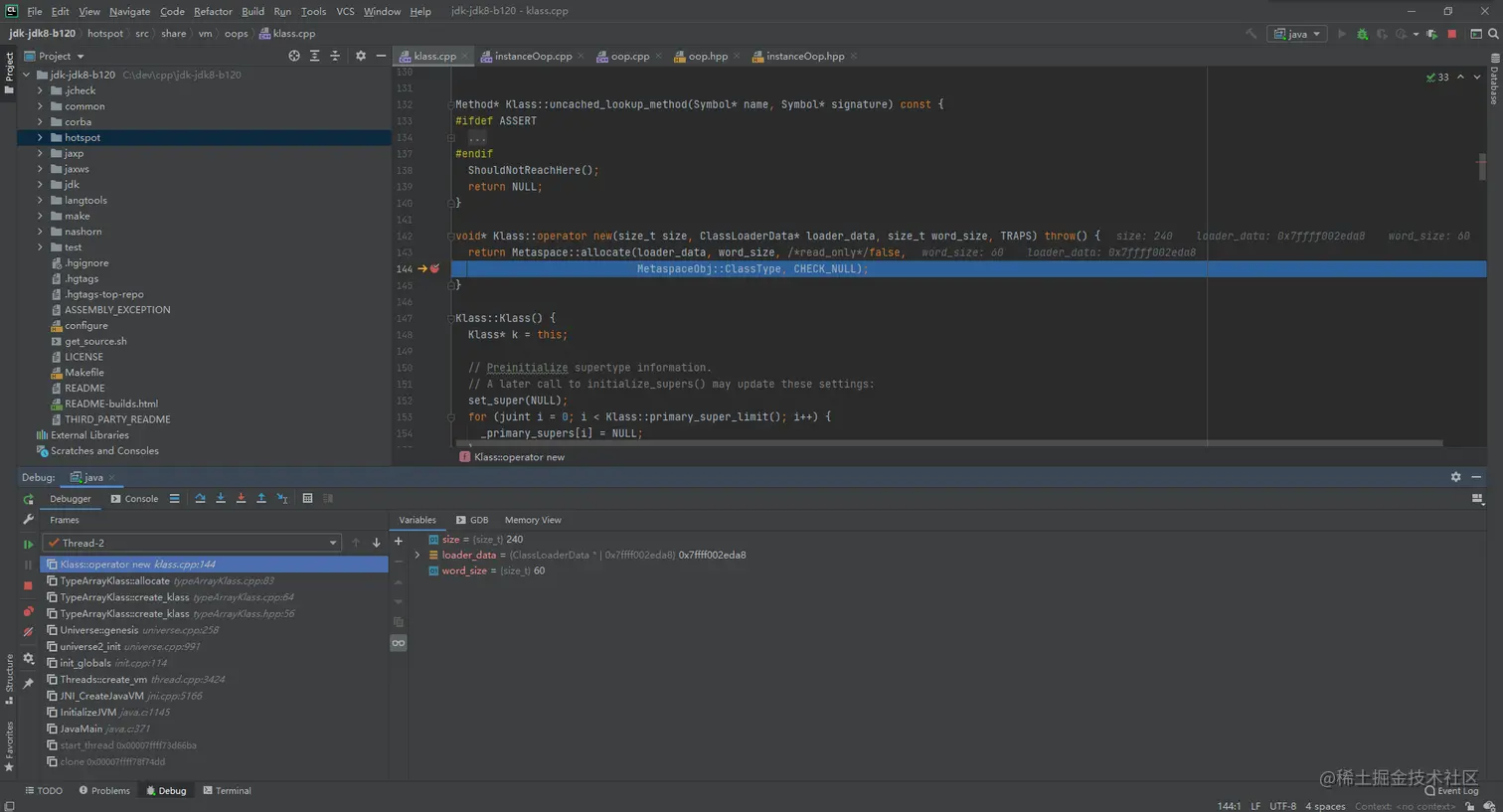Click the Pin Tab icon in debug sidebar

point(28,683)
